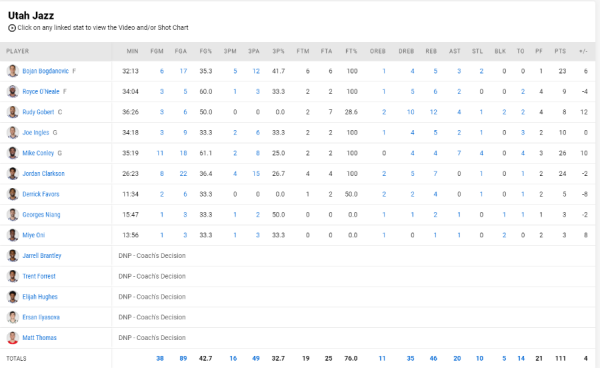Click Jordan Clarkson's 22 field goal attempts

183,174
